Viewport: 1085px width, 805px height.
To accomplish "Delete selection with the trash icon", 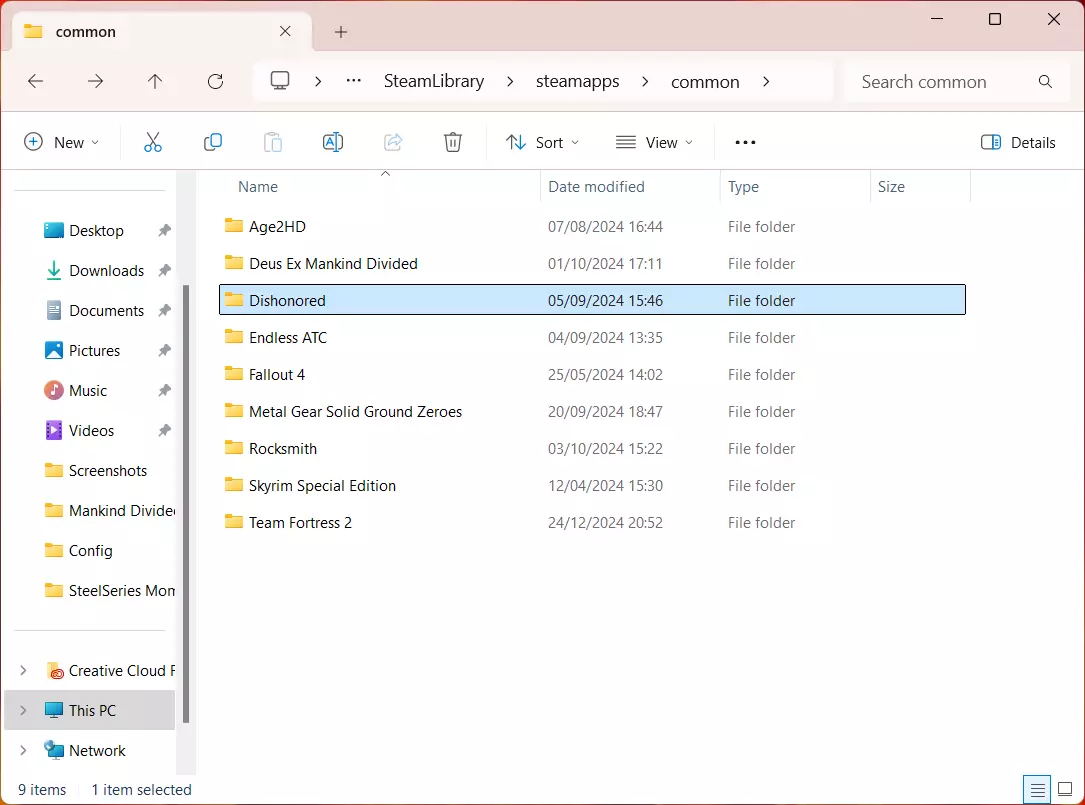I will click(x=453, y=142).
